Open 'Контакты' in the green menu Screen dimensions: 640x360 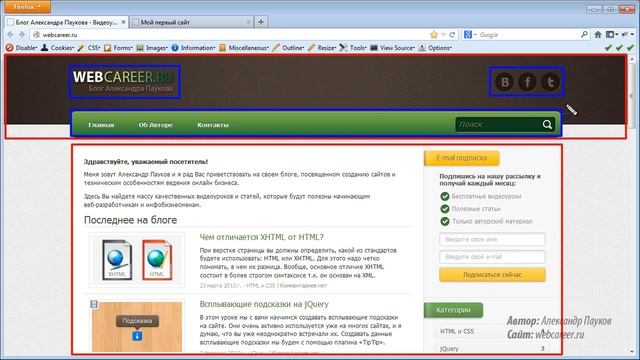tap(213, 125)
